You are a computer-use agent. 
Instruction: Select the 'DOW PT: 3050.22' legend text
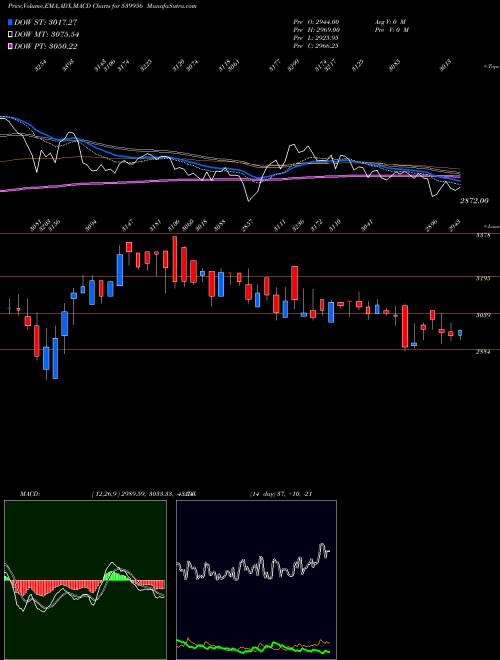tap(45, 46)
